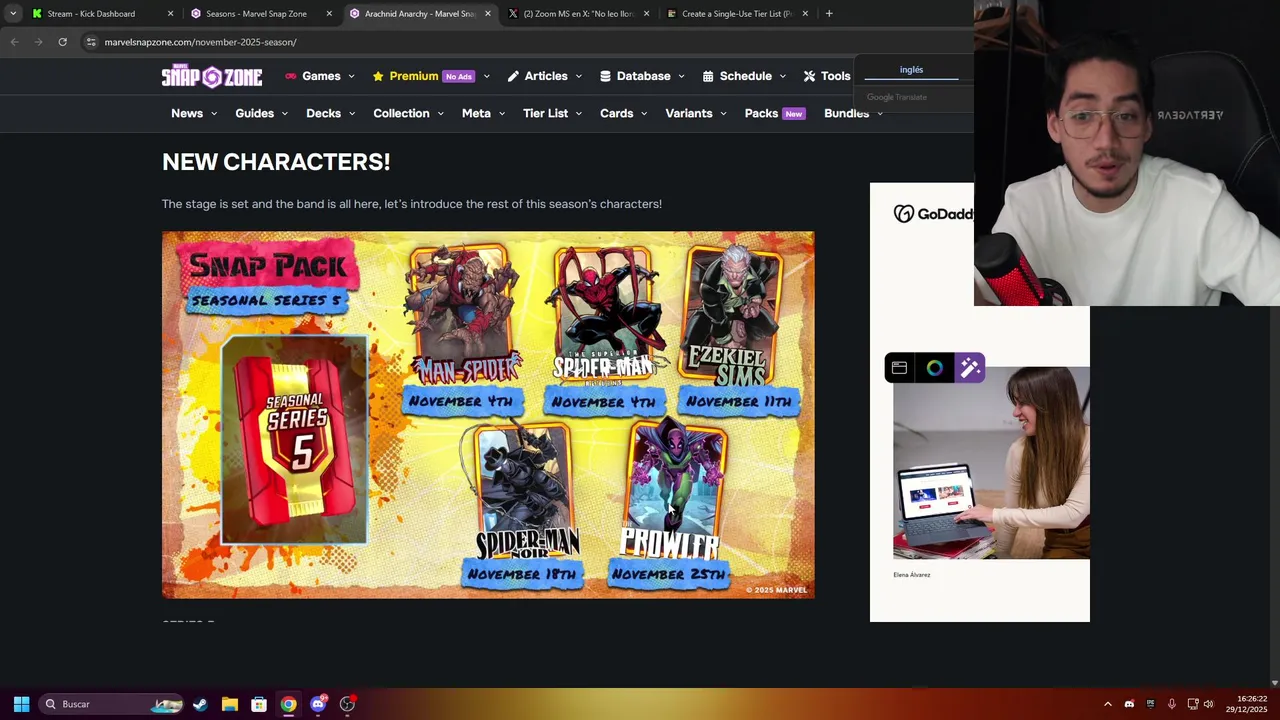Close the Stream - Kick Dashboard tab
This screenshot has height=720, width=1280.
click(170, 14)
